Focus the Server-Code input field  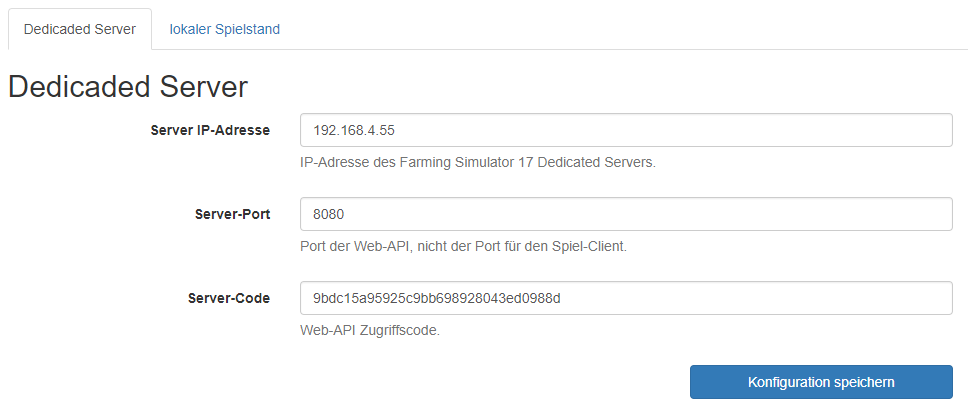pyautogui.click(x=626, y=298)
